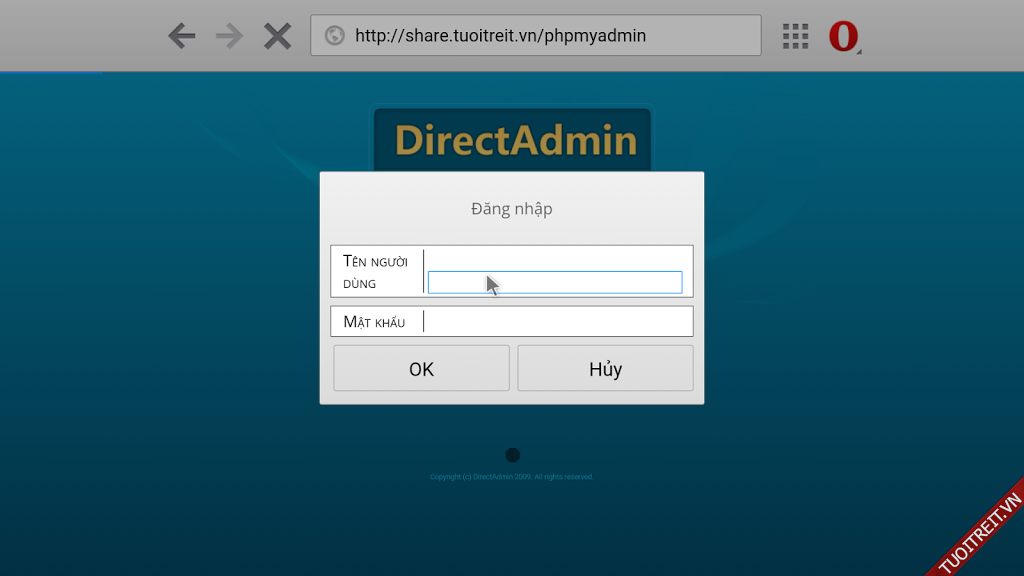The image size is (1024, 576).
Task: Click the round loading dot below the dialog
Action: tap(512, 455)
